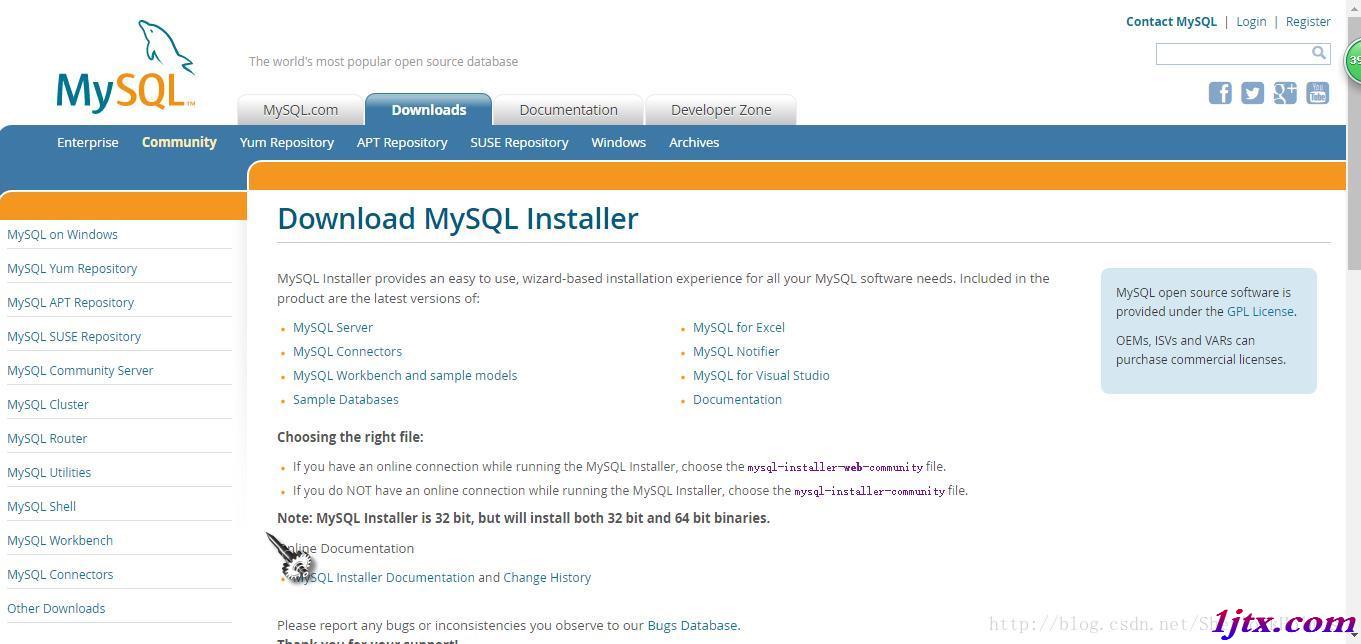Open MySQL Cluster in the sidebar
The width and height of the screenshot is (1361, 644).
48,404
